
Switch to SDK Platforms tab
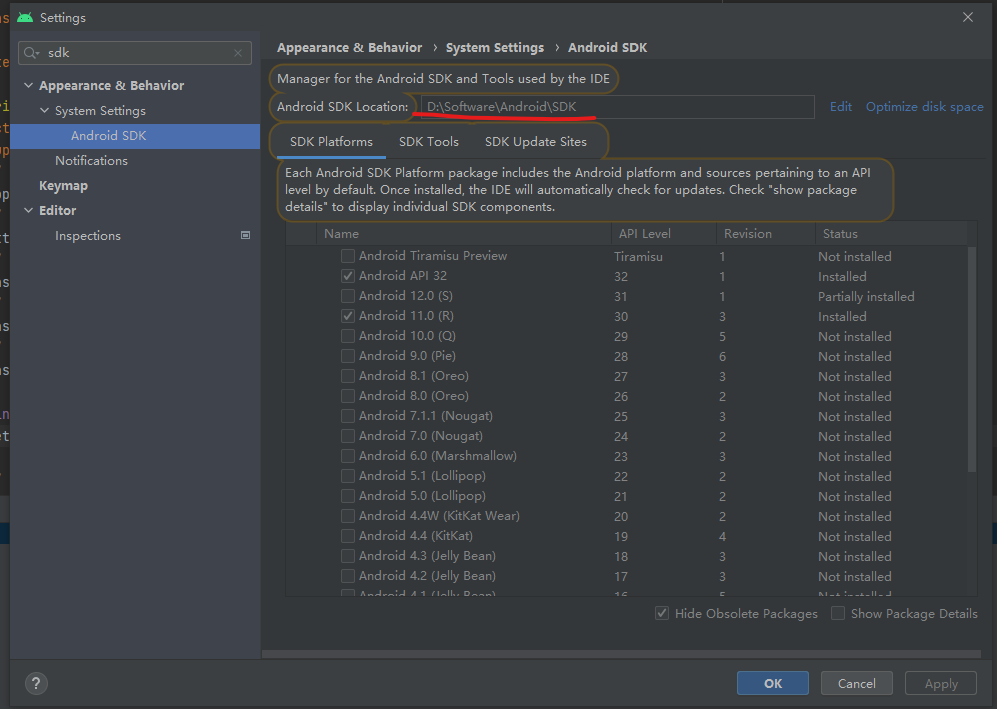point(331,142)
